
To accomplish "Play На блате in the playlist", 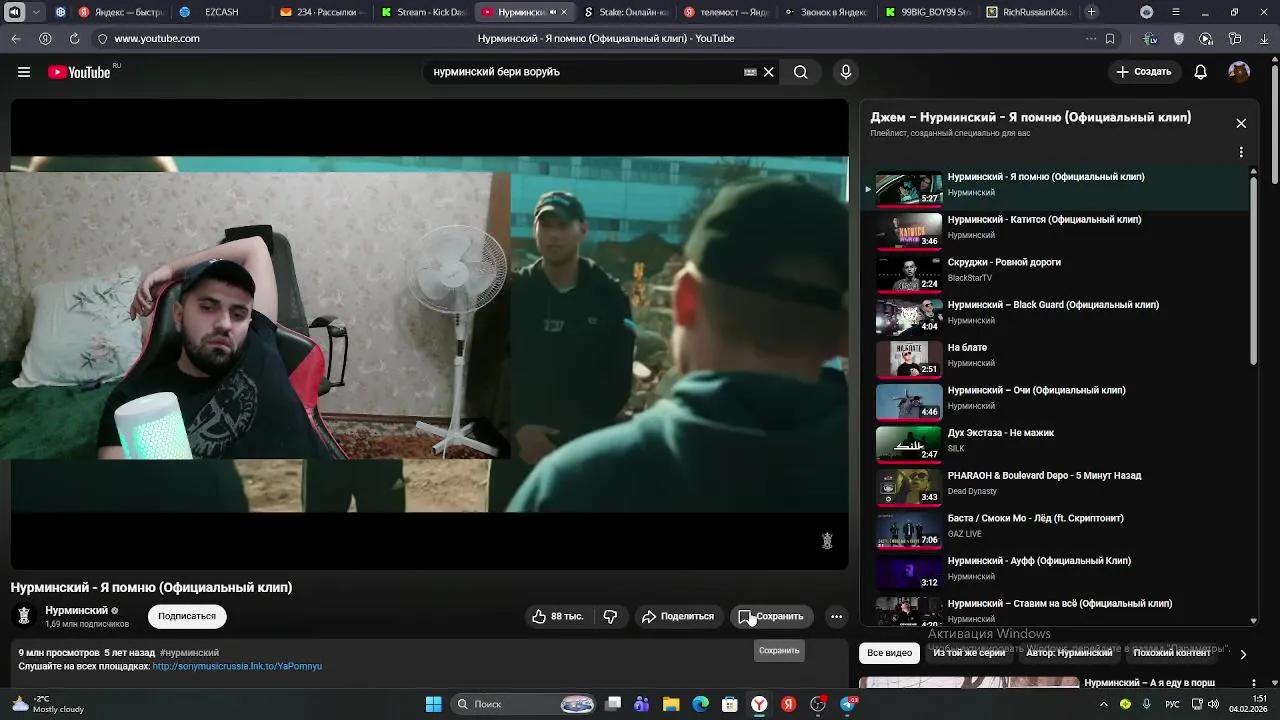I will (x=1055, y=357).
